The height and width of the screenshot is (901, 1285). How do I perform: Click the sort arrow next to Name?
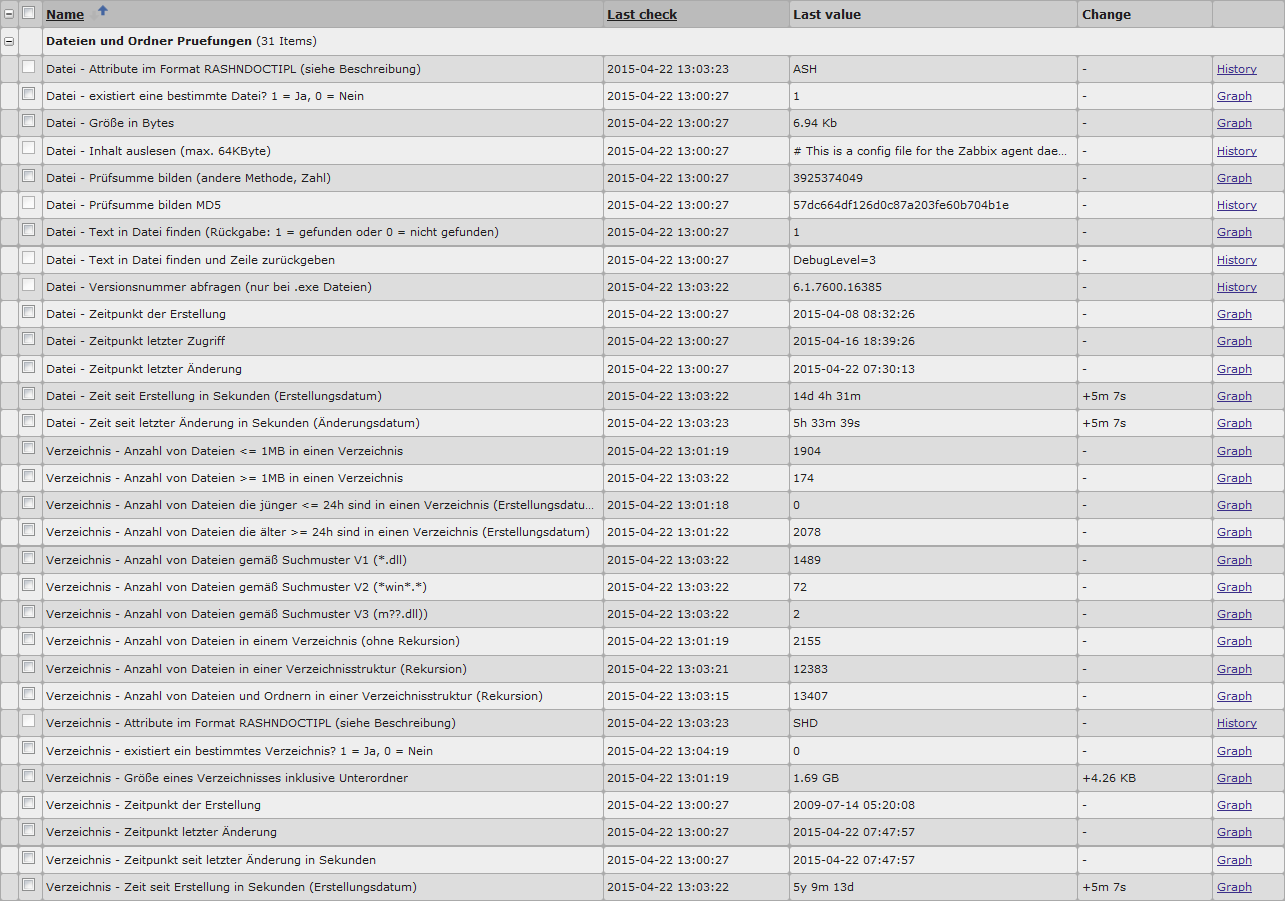101,12
